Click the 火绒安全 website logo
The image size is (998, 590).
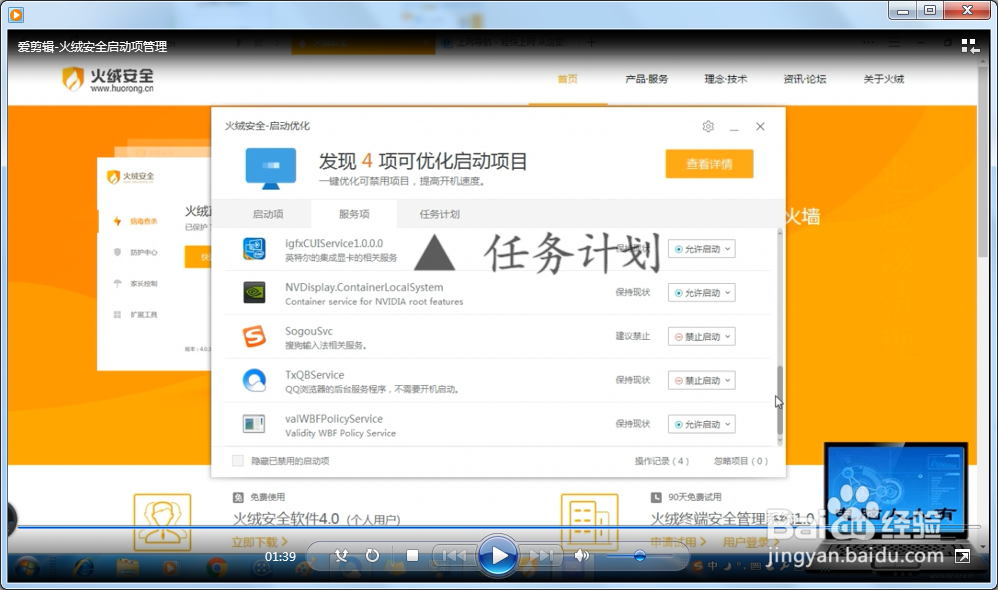(x=108, y=80)
